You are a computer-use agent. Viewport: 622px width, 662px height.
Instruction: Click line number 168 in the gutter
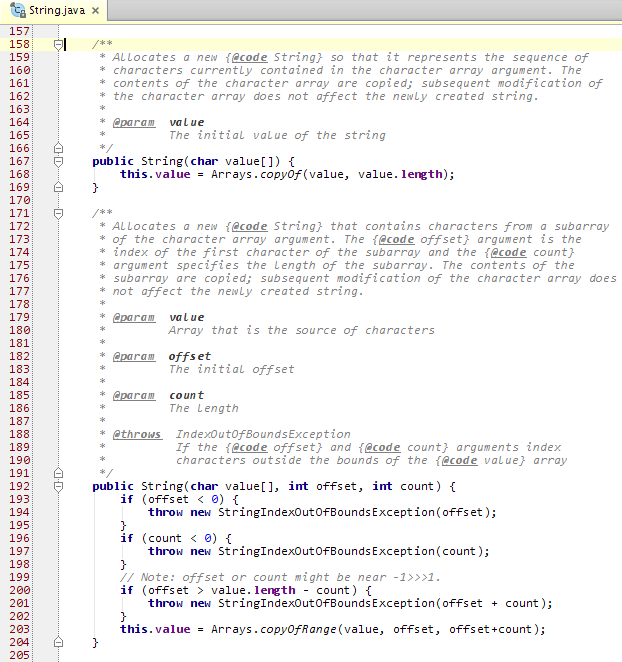click(x=19, y=174)
